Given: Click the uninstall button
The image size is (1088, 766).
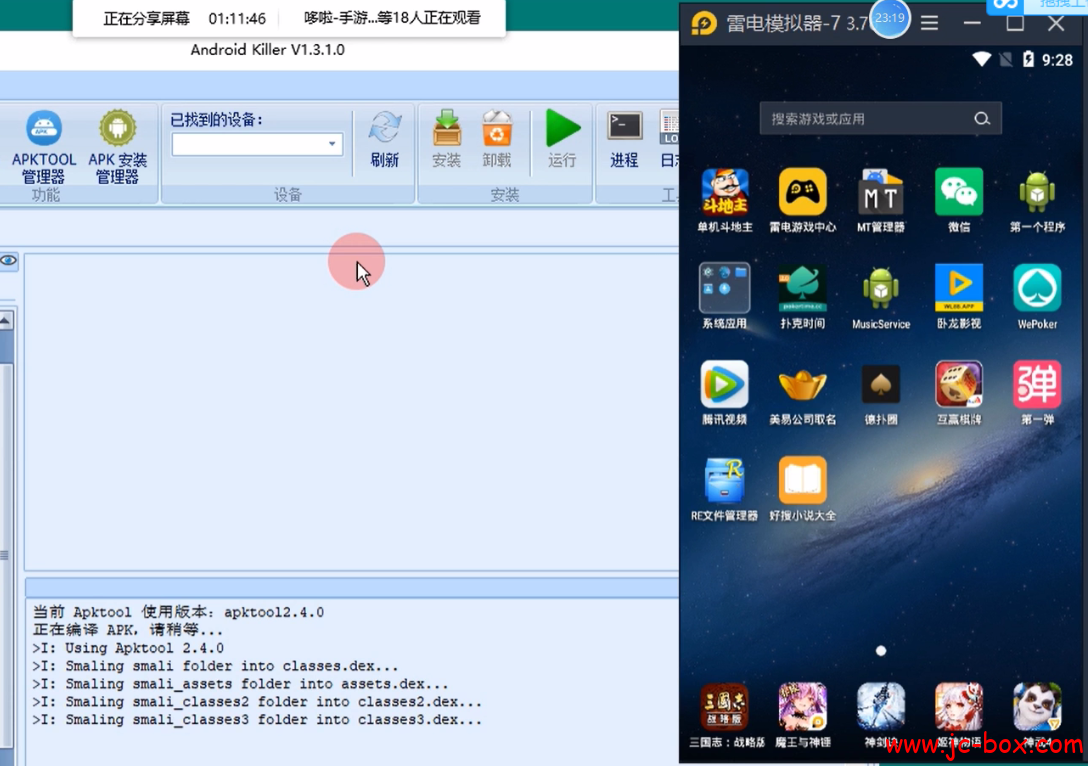Looking at the screenshot, I should coord(497,139).
